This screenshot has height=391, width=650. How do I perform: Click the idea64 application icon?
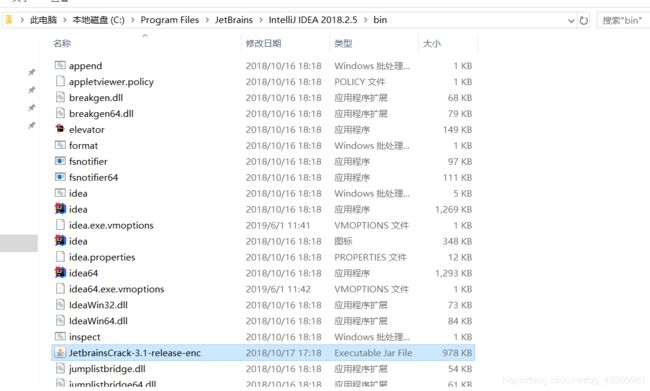(61, 272)
